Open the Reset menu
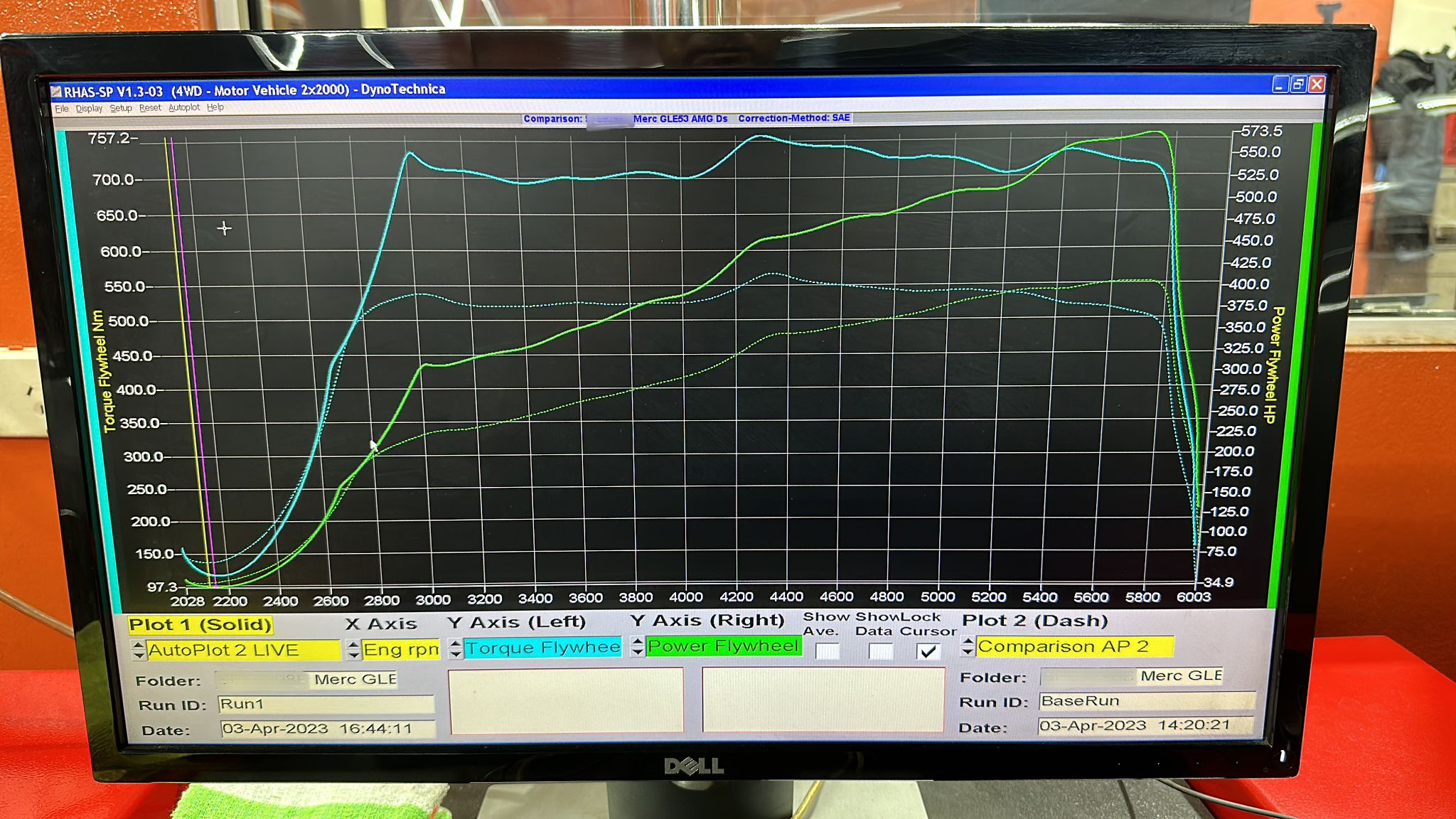The height and width of the screenshot is (819, 1456). (x=150, y=108)
